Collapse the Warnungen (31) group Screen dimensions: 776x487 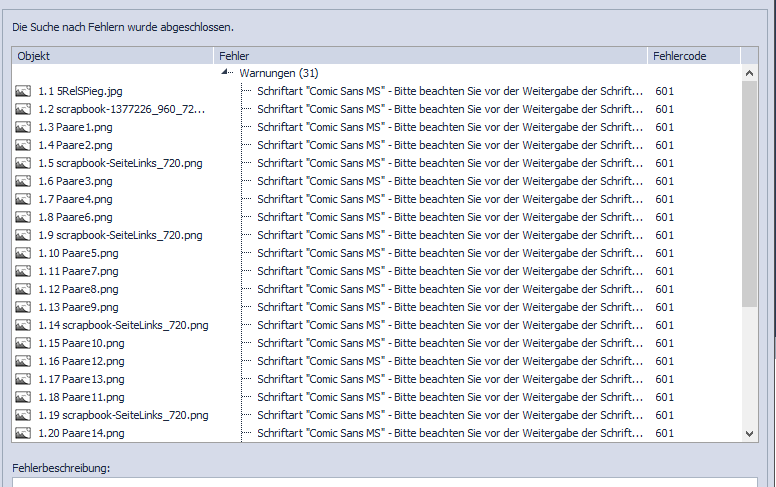click(x=227, y=73)
